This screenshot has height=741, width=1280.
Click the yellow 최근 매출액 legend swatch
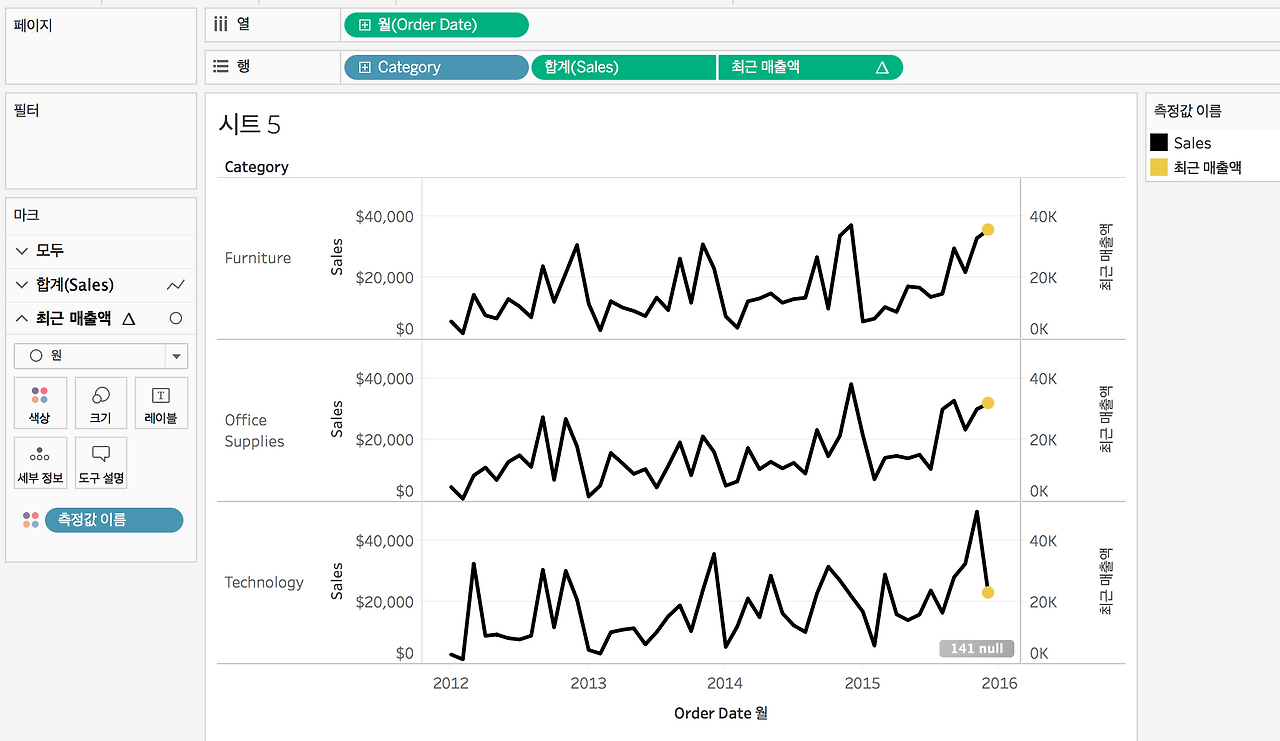(x=1159, y=167)
